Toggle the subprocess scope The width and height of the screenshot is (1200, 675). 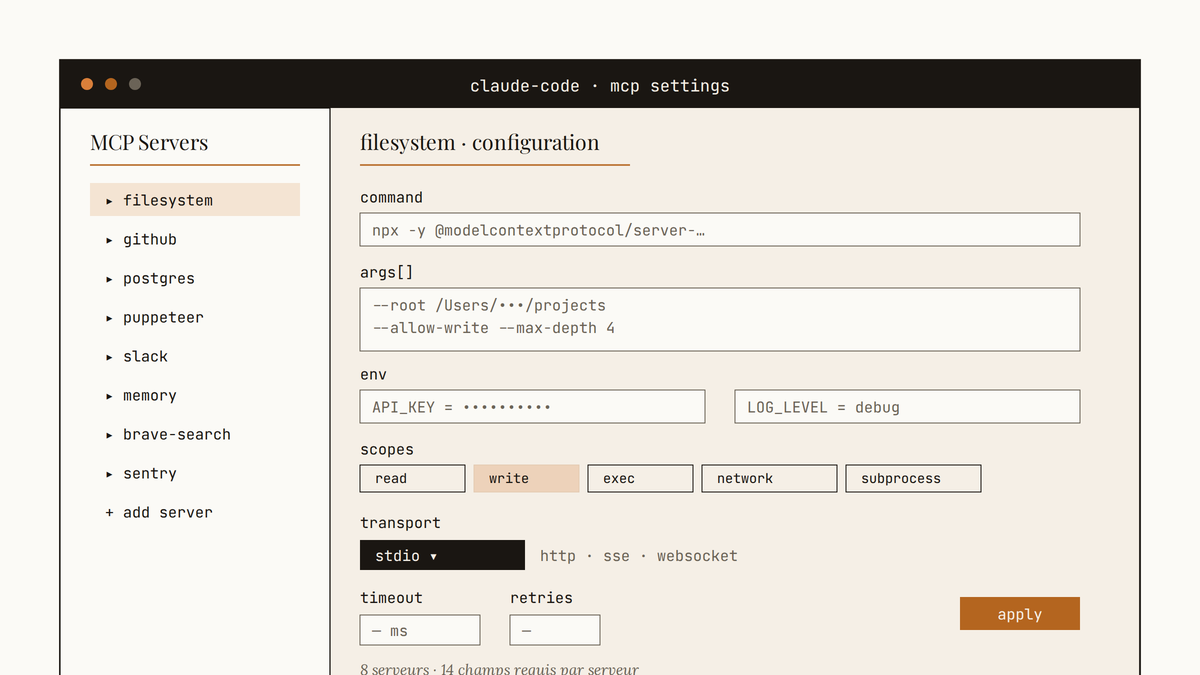[913, 478]
